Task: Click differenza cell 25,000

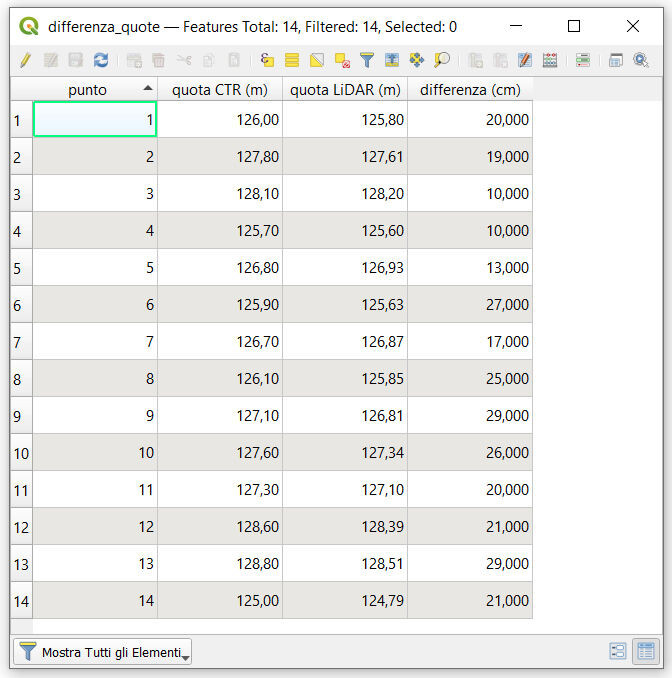Action: click(x=470, y=379)
